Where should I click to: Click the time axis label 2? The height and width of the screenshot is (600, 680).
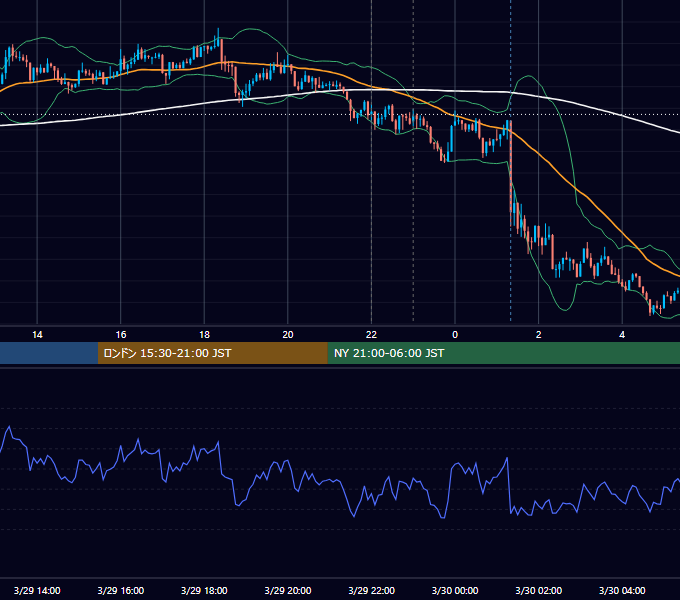click(539, 335)
